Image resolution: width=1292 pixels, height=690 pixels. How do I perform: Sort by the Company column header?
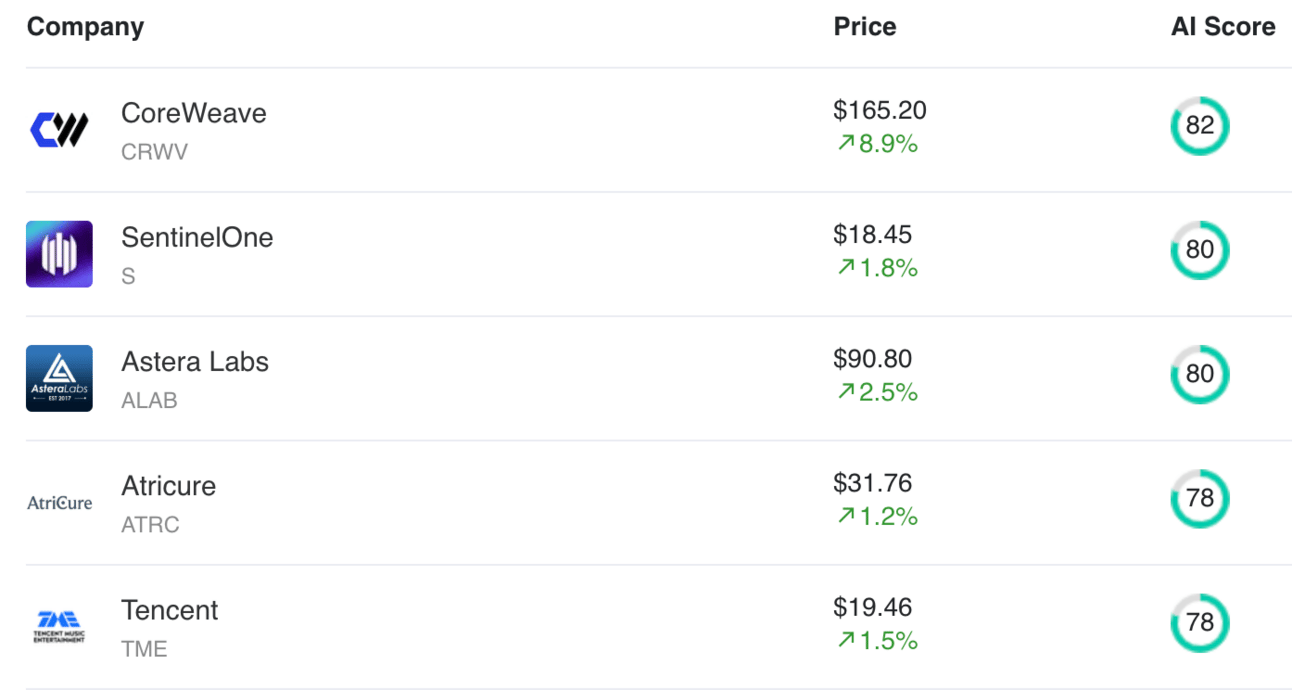click(x=85, y=27)
